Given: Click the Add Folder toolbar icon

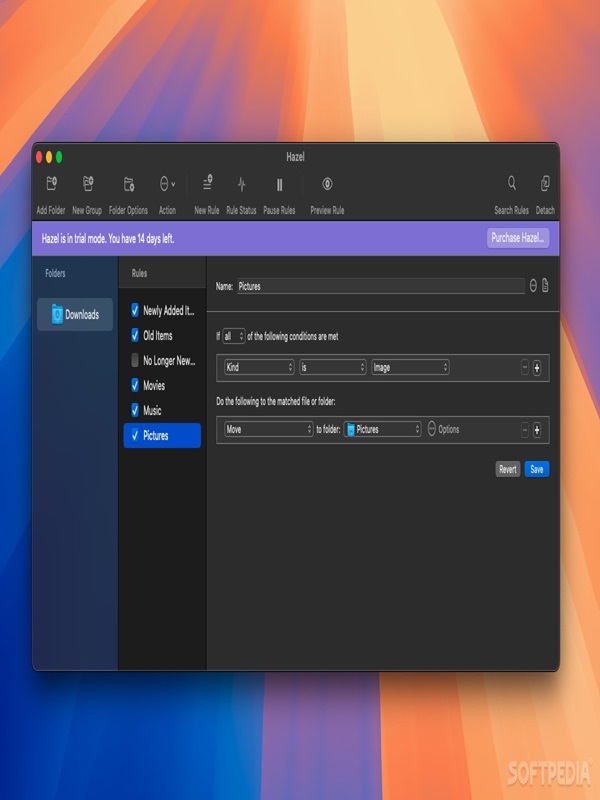Looking at the screenshot, I should tap(52, 183).
